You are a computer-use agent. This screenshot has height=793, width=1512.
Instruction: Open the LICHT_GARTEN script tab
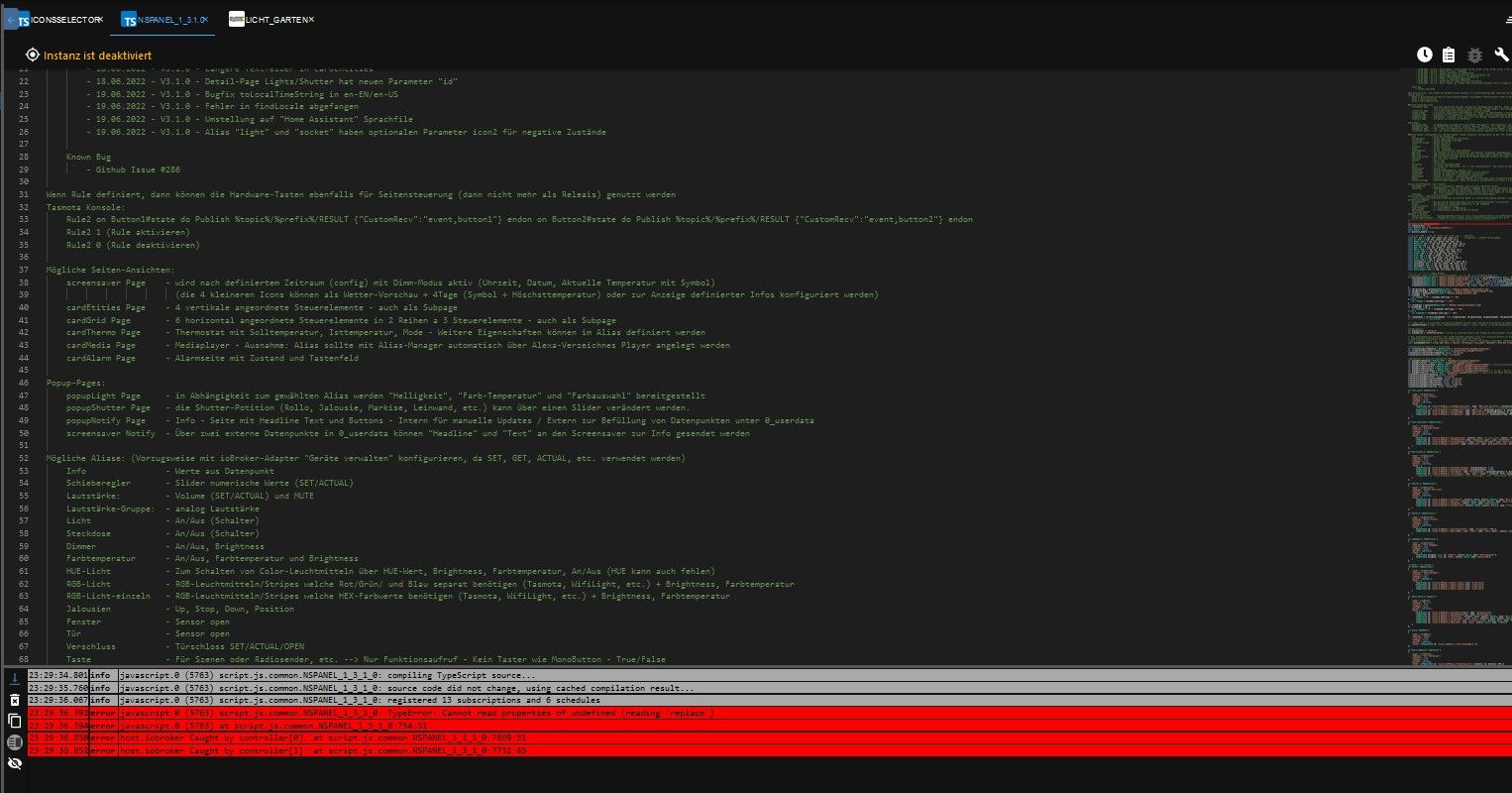tap(271, 19)
